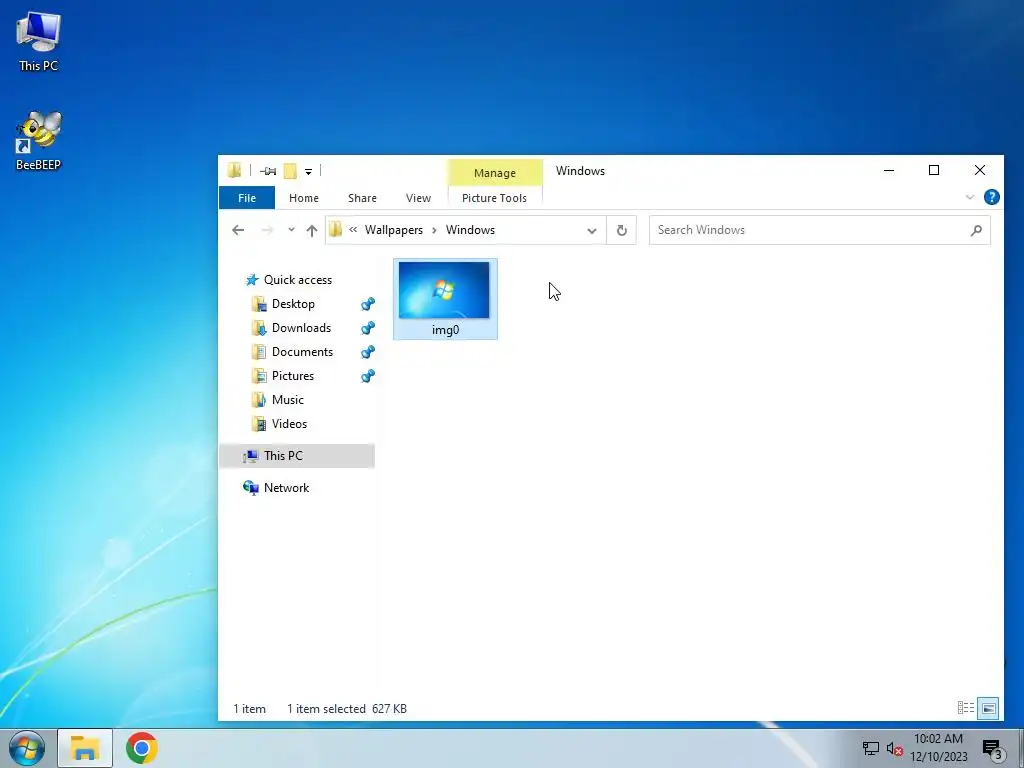
Task: Click the muted volume tray icon
Action: pyautogui.click(x=894, y=748)
